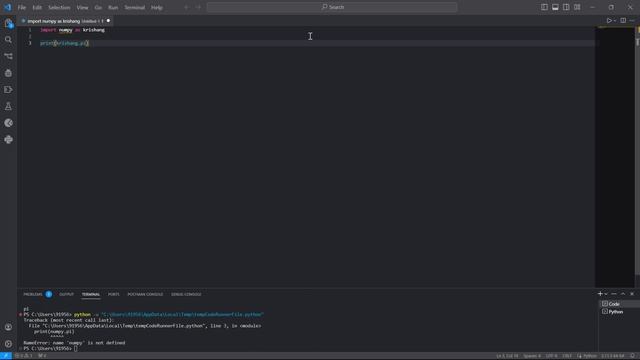The width and height of the screenshot is (640, 360).
Task: Click the unsaved dot on editor tab
Action: 108,21
